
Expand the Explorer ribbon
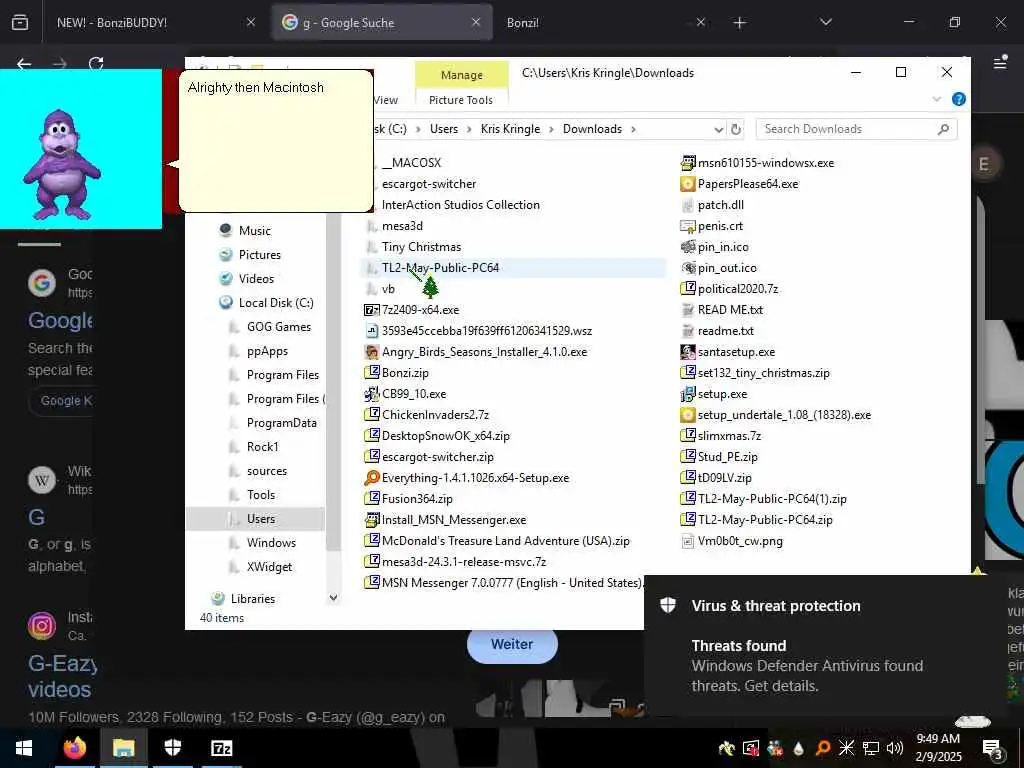936,99
